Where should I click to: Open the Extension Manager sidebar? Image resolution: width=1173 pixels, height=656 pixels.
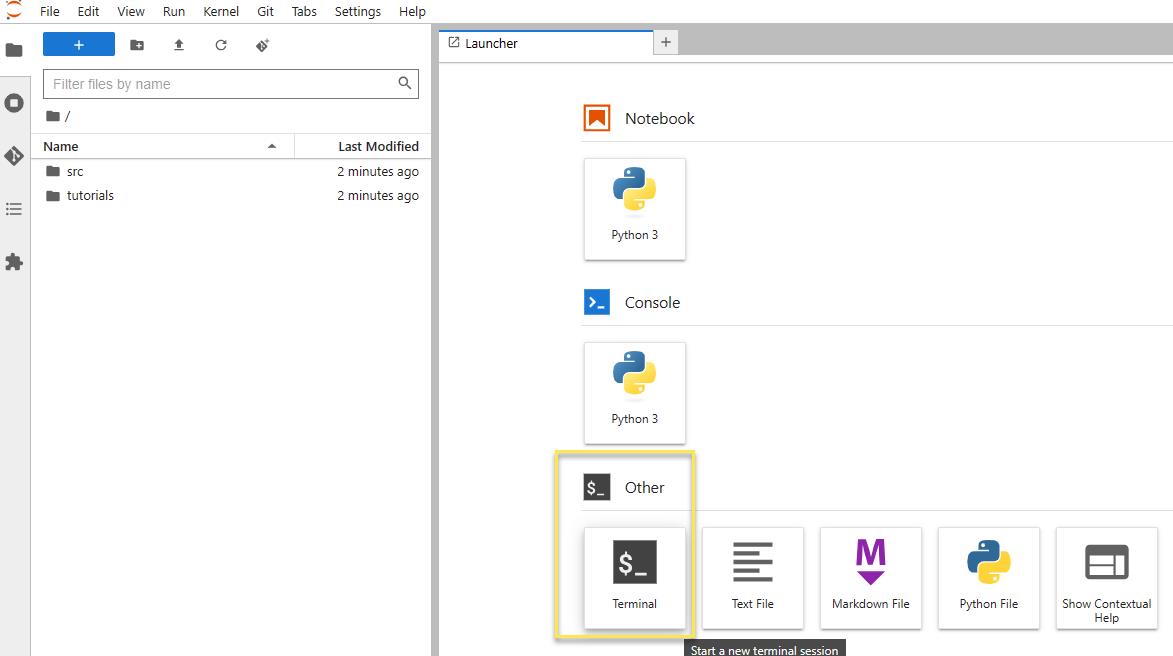coord(14,262)
